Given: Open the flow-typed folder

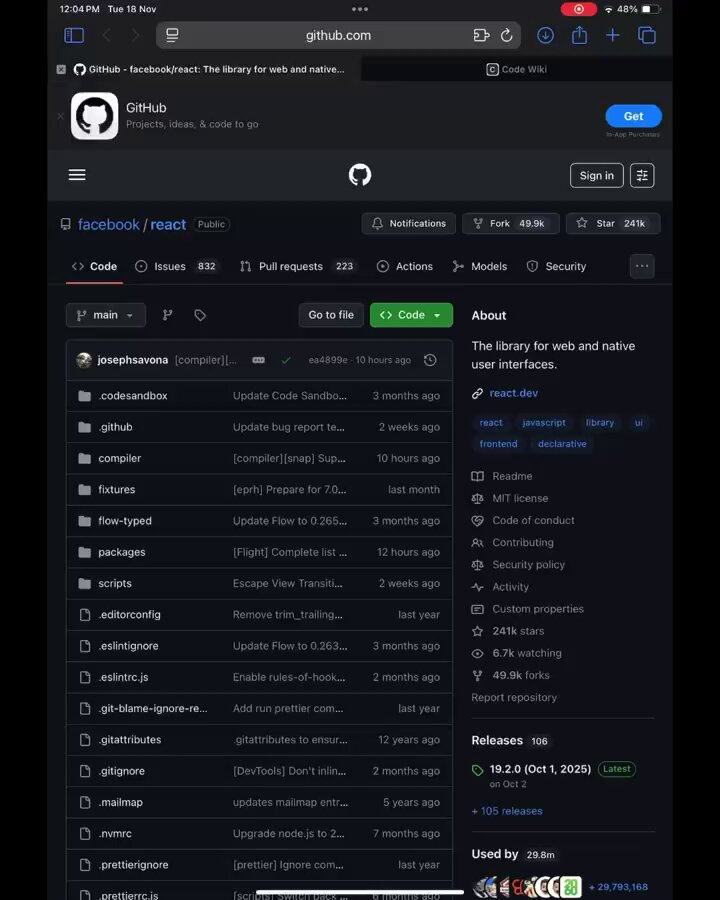Looking at the screenshot, I should pyautogui.click(x=125, y=521).
